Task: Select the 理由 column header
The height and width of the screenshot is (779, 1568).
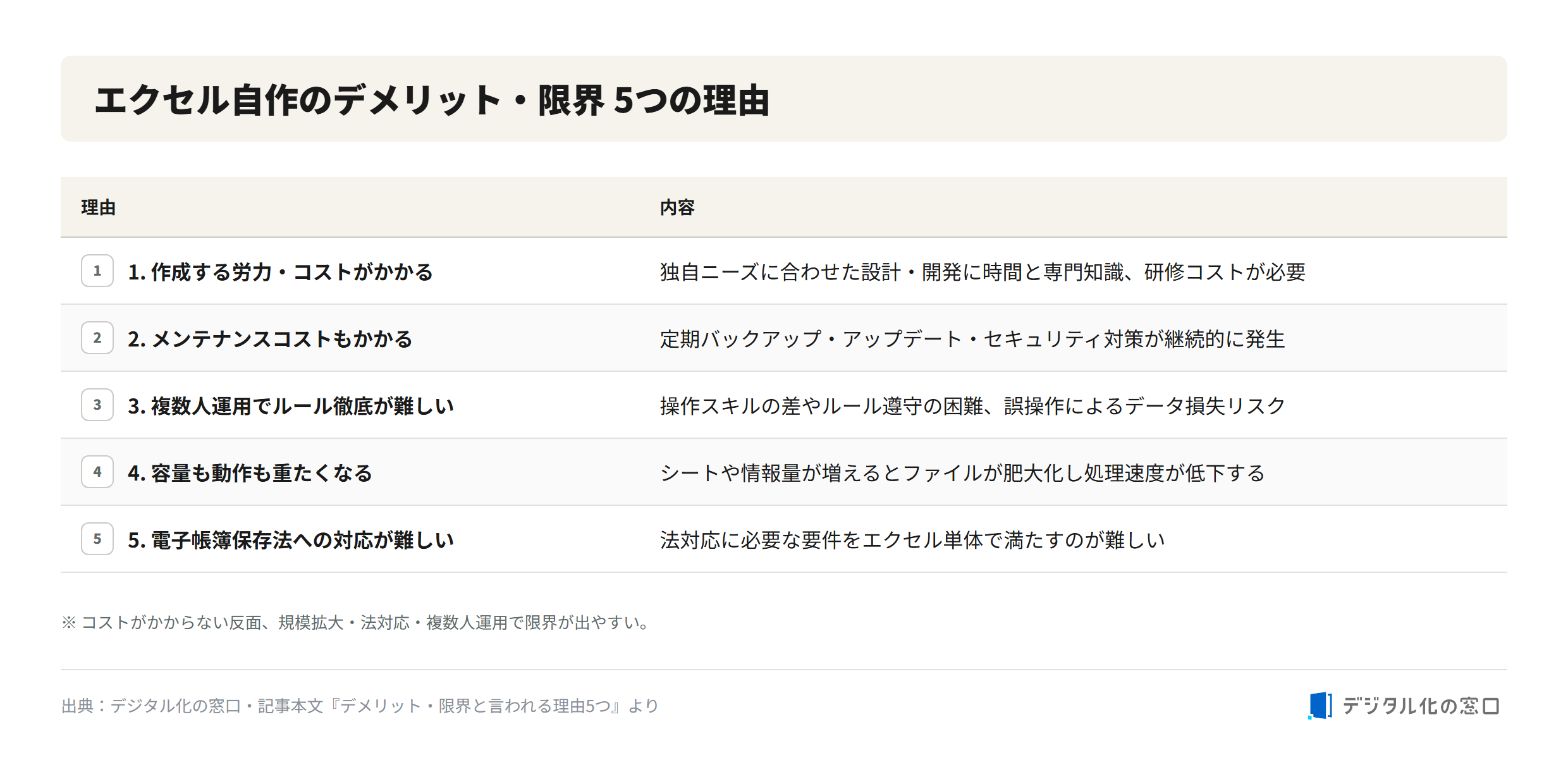Action: (99, 207)
